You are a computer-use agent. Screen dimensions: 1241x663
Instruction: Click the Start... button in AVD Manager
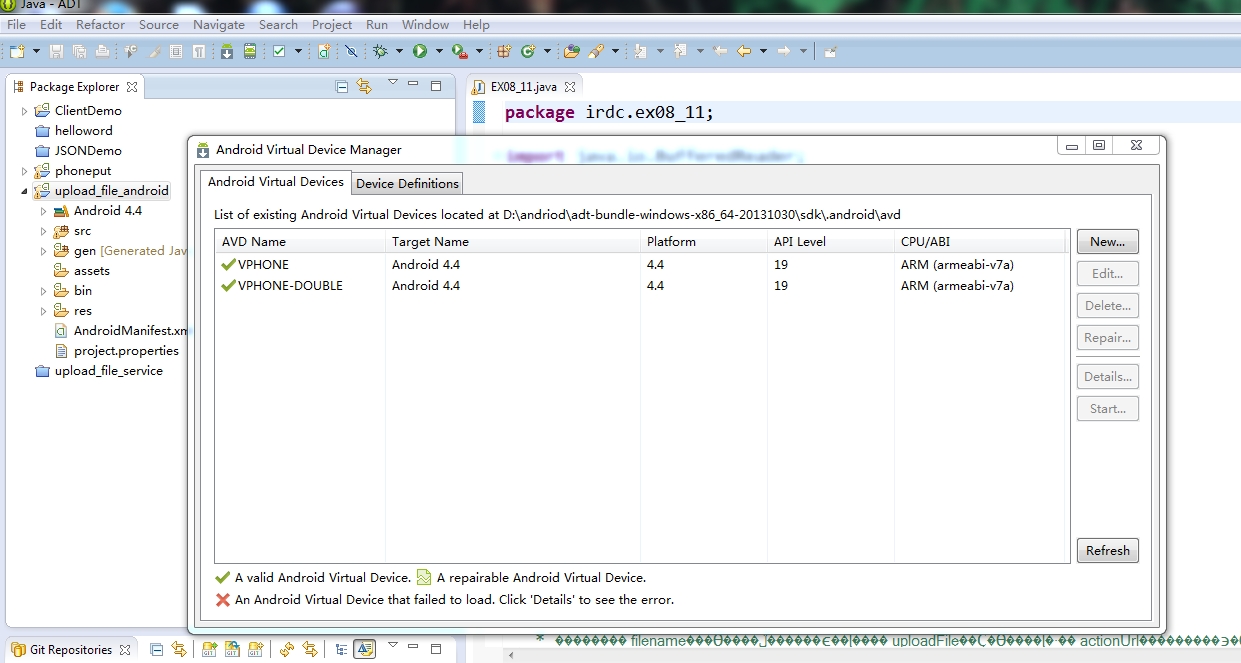[1107, 408]
